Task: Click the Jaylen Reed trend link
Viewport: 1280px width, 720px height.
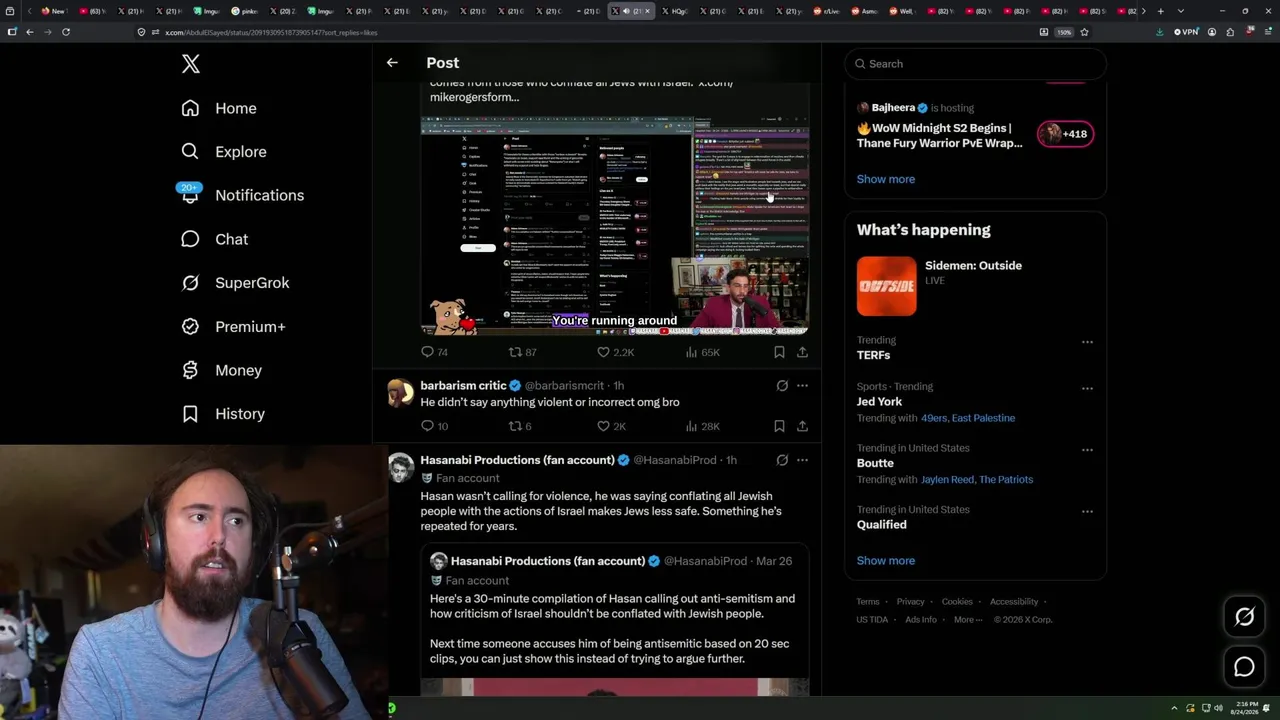Action: (947, 480)
